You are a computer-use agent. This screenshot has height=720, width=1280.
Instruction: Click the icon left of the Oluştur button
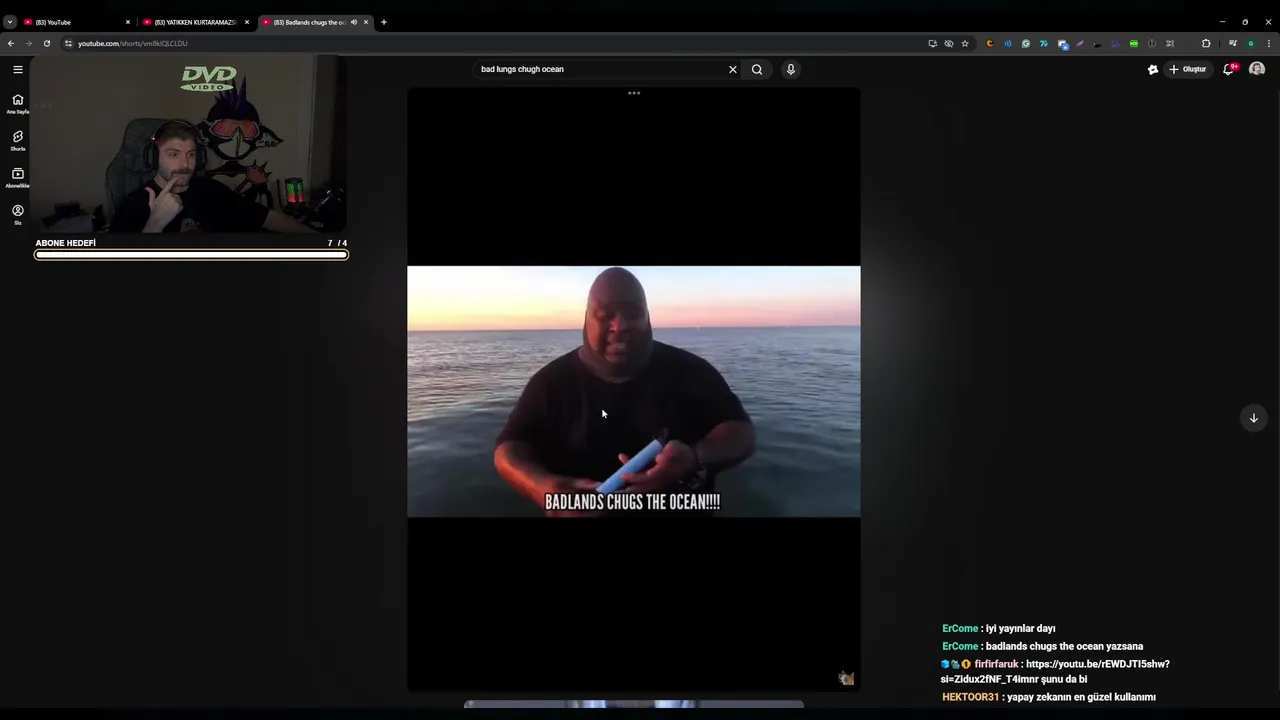(1153, 69)
